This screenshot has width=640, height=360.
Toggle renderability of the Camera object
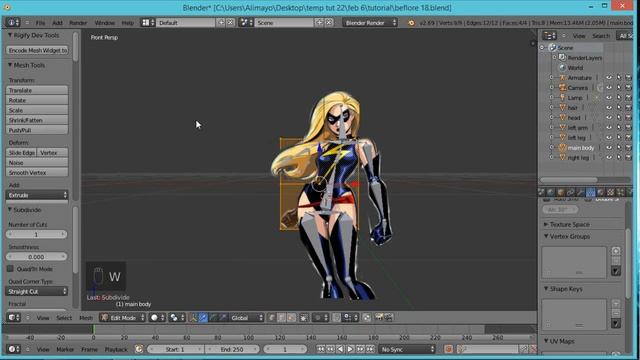click(629, 87)
